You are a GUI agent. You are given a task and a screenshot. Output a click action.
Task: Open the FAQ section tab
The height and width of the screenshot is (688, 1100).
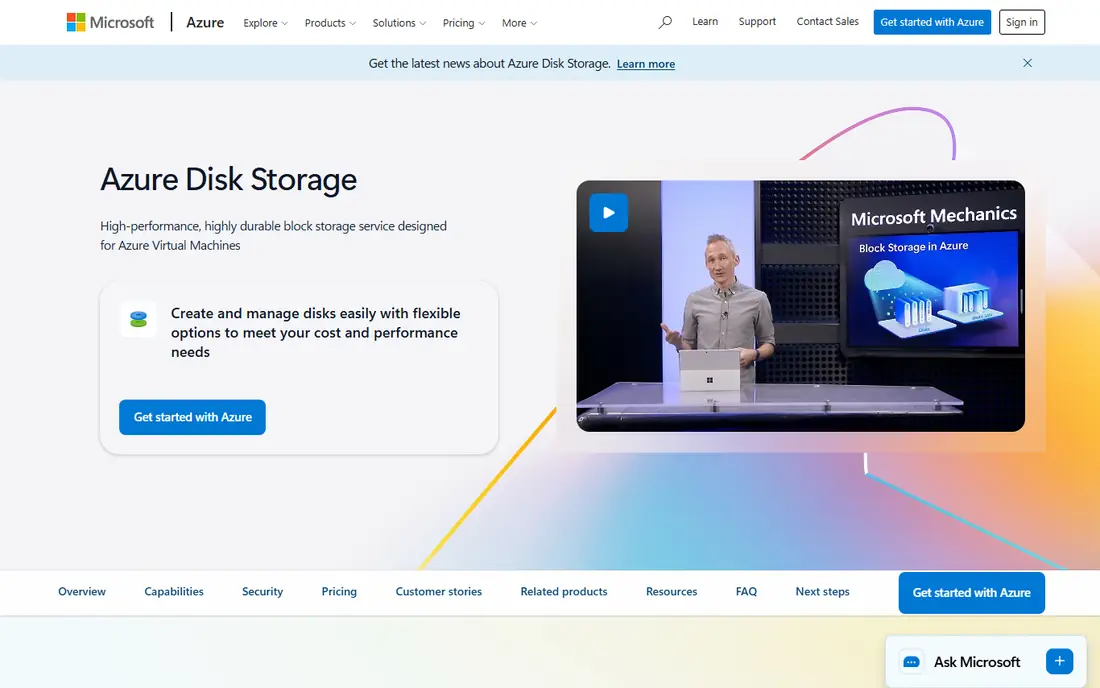pyautogui.click(x=746, y=592)
